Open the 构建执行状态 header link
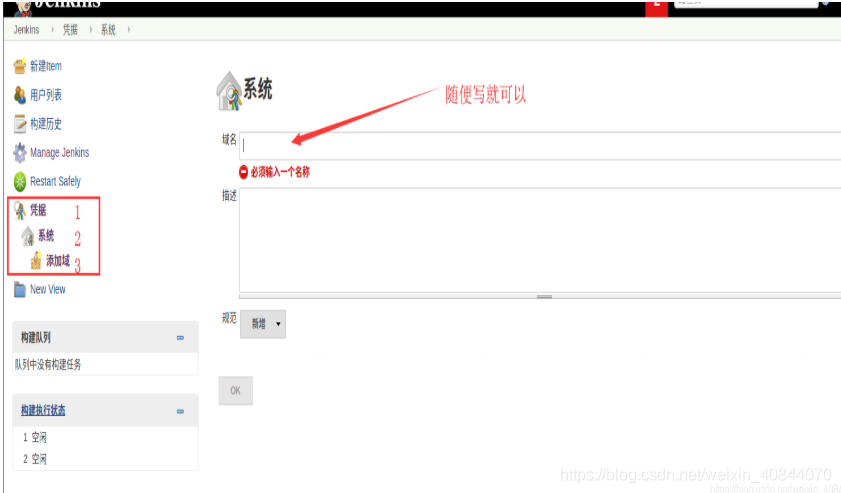Image resolution: width=841 pixels, height=493 pixels. [x=43, y=411]
